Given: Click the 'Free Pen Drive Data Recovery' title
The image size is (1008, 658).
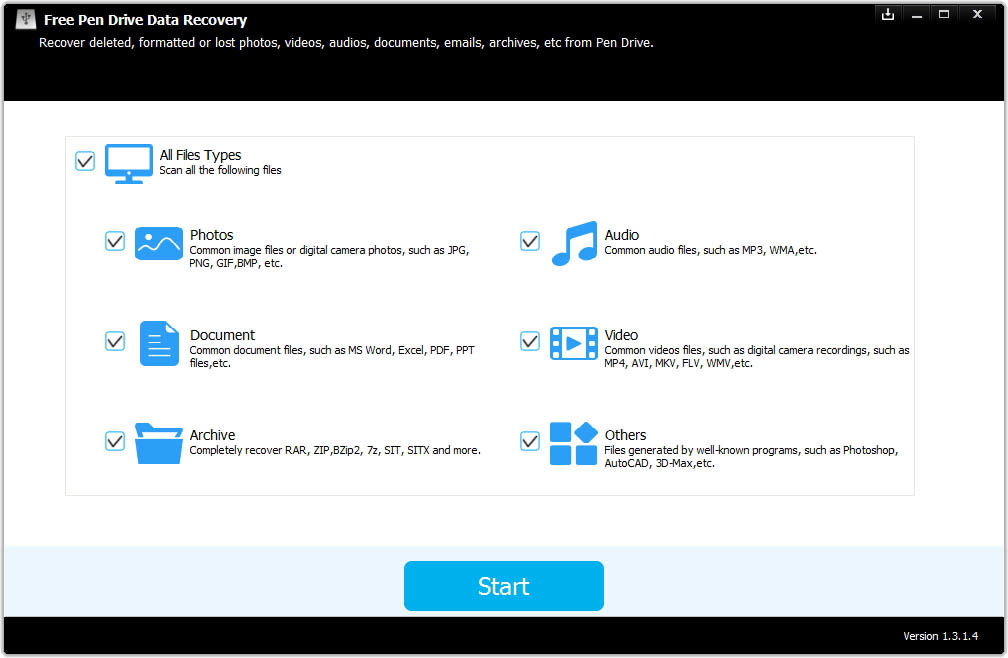Looking at the screenshot, I should 145,20.
